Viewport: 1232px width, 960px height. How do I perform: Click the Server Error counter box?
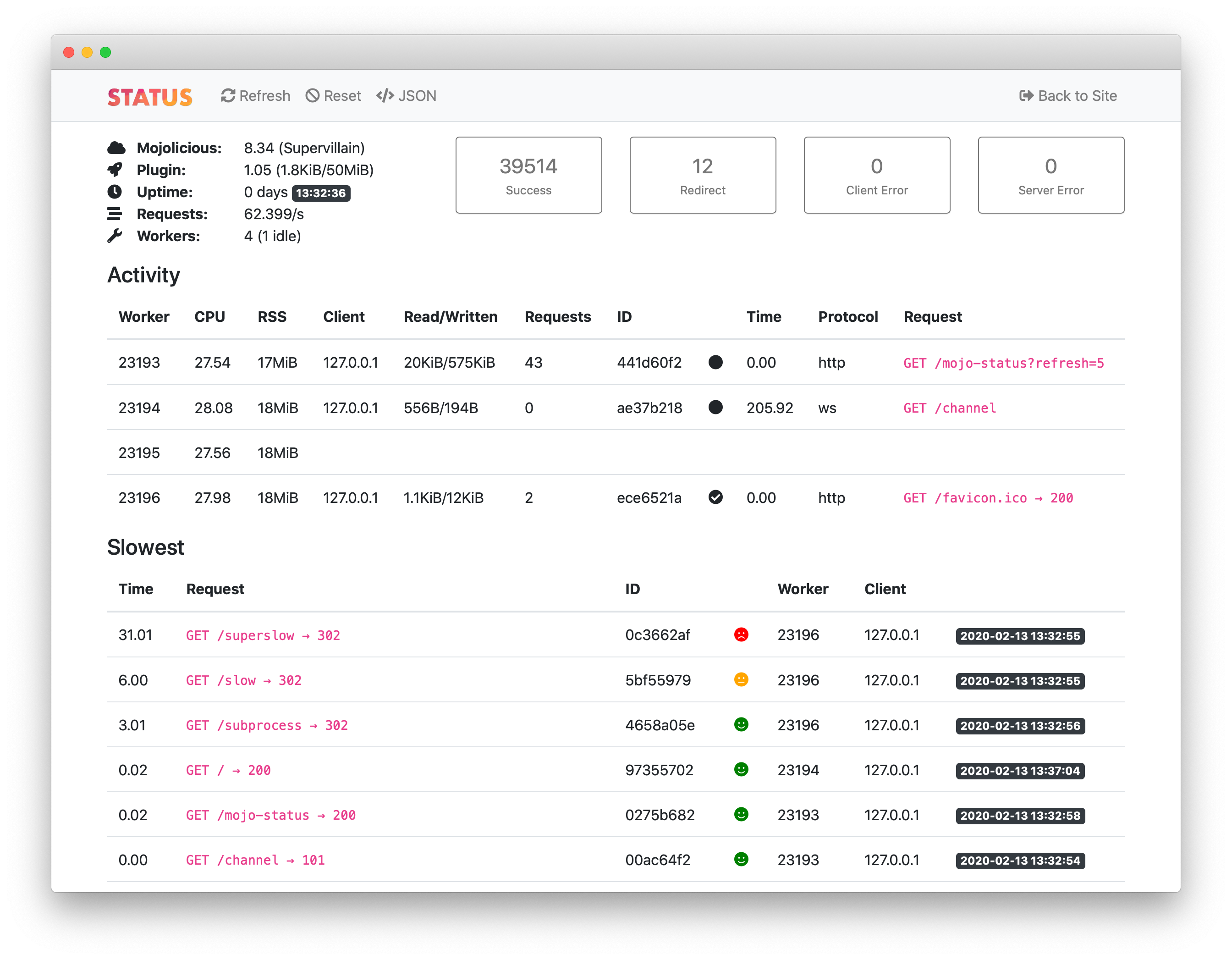[x=1050, y=175]
